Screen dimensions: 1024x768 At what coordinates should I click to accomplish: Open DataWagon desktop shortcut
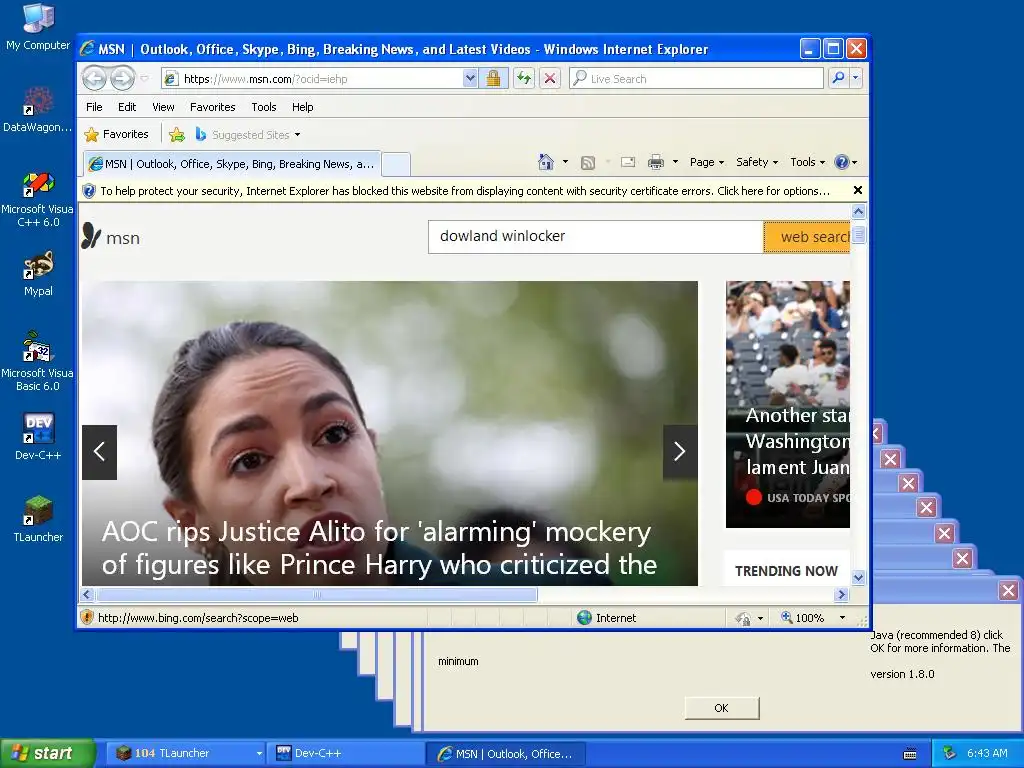[x=38, y=110]
